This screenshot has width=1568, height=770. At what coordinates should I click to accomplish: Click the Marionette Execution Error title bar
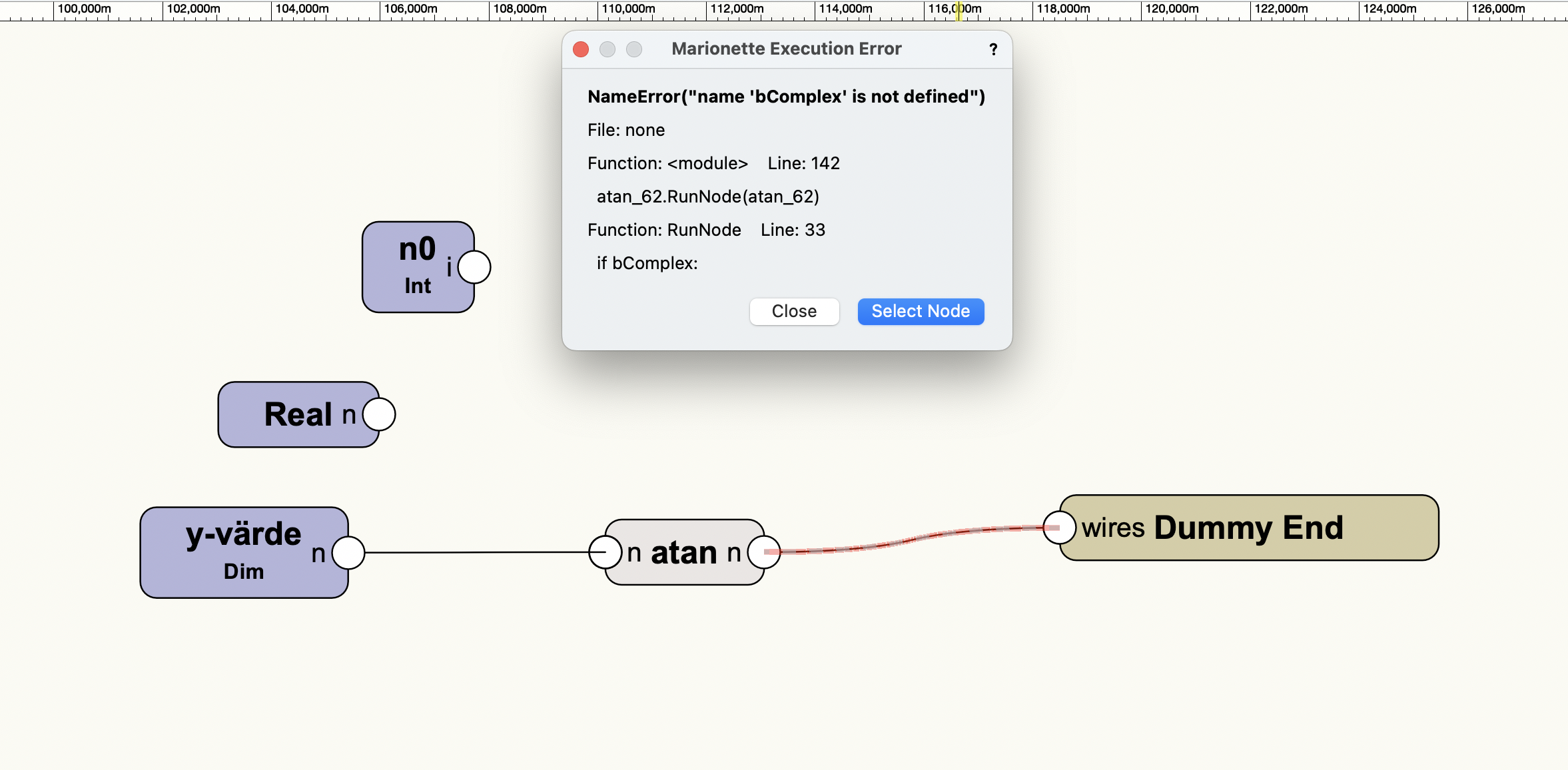pyautogui.click(x=786, y=48)
